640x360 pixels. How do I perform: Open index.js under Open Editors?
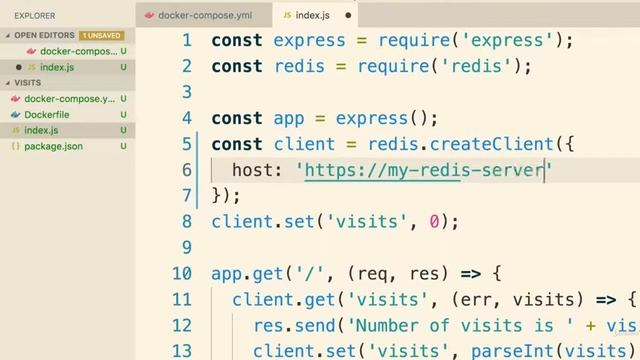pyautogui.click(x=57, y=67)
